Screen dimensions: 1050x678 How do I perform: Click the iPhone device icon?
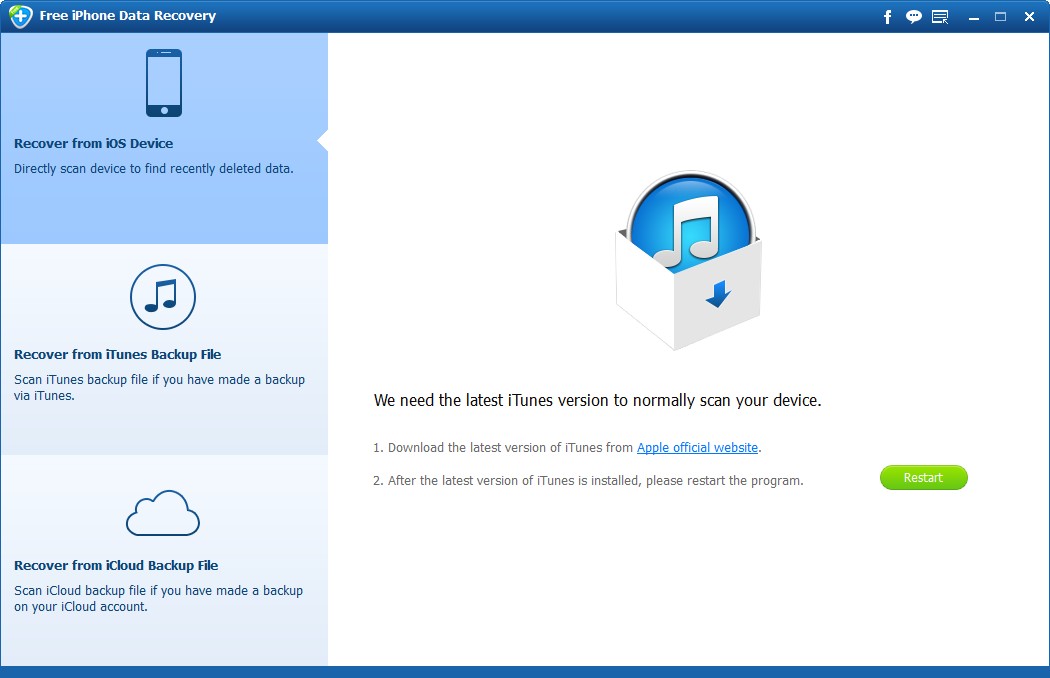pyautogui.click(x=164, y=83)
